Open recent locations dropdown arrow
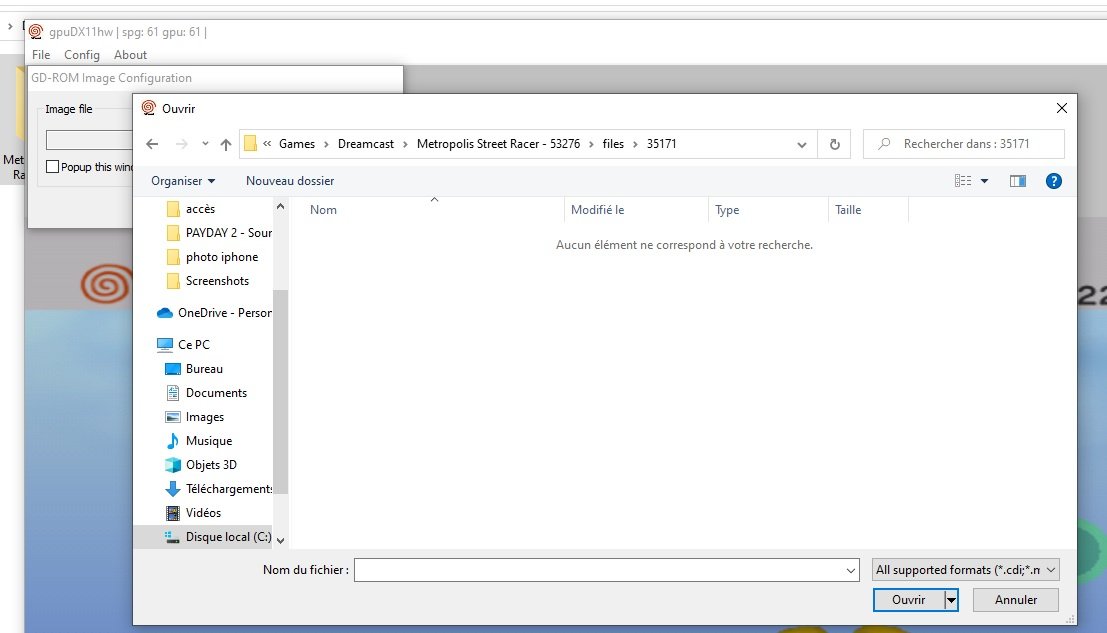 pos(205,144)
